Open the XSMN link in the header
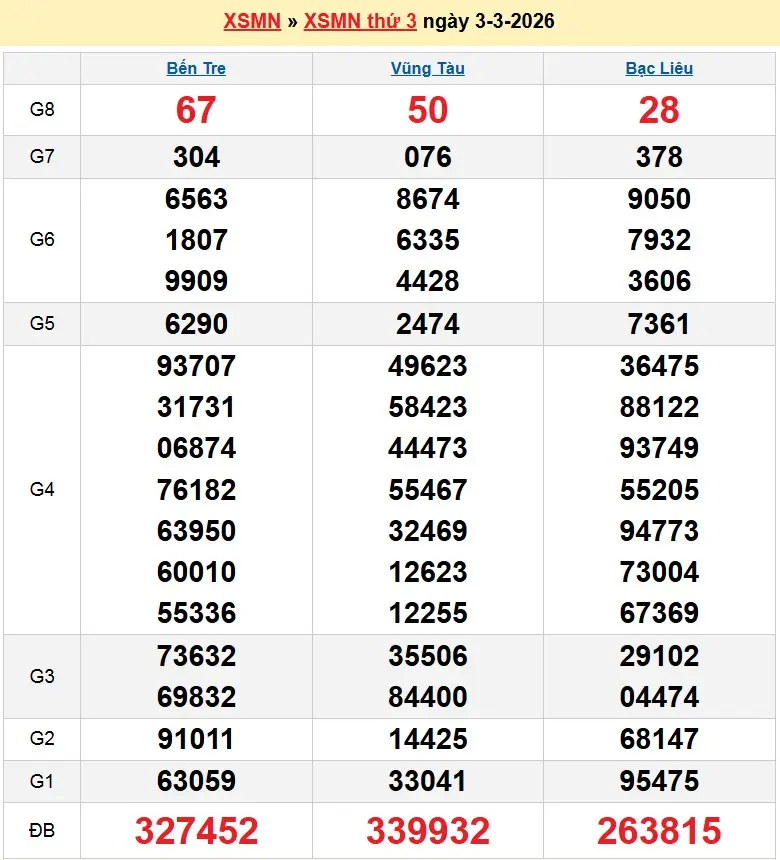 (x=251, y=21)
